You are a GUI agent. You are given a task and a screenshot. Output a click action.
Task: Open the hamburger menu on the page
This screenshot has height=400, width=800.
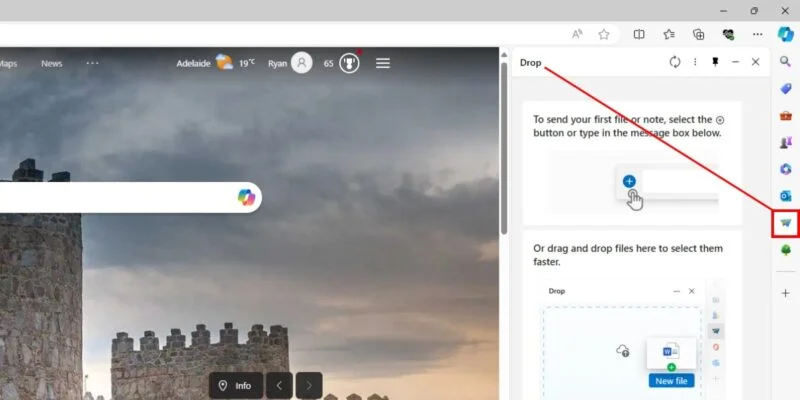pos(383,63)
